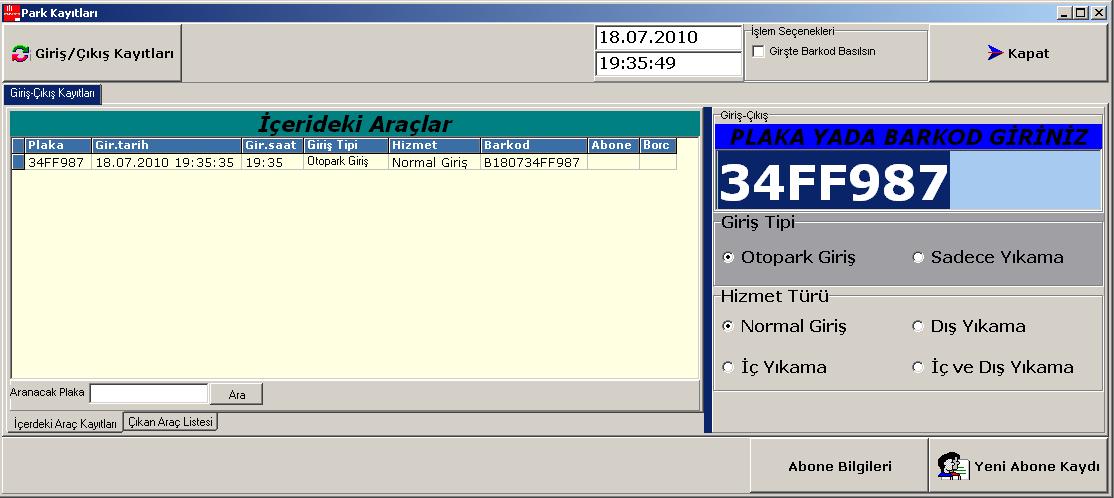The width and height of the screenshot is (1114, 498).
Task: Click the Giriş/Çıkış Kayıtları refresh icon
Action: pos(21,54)
